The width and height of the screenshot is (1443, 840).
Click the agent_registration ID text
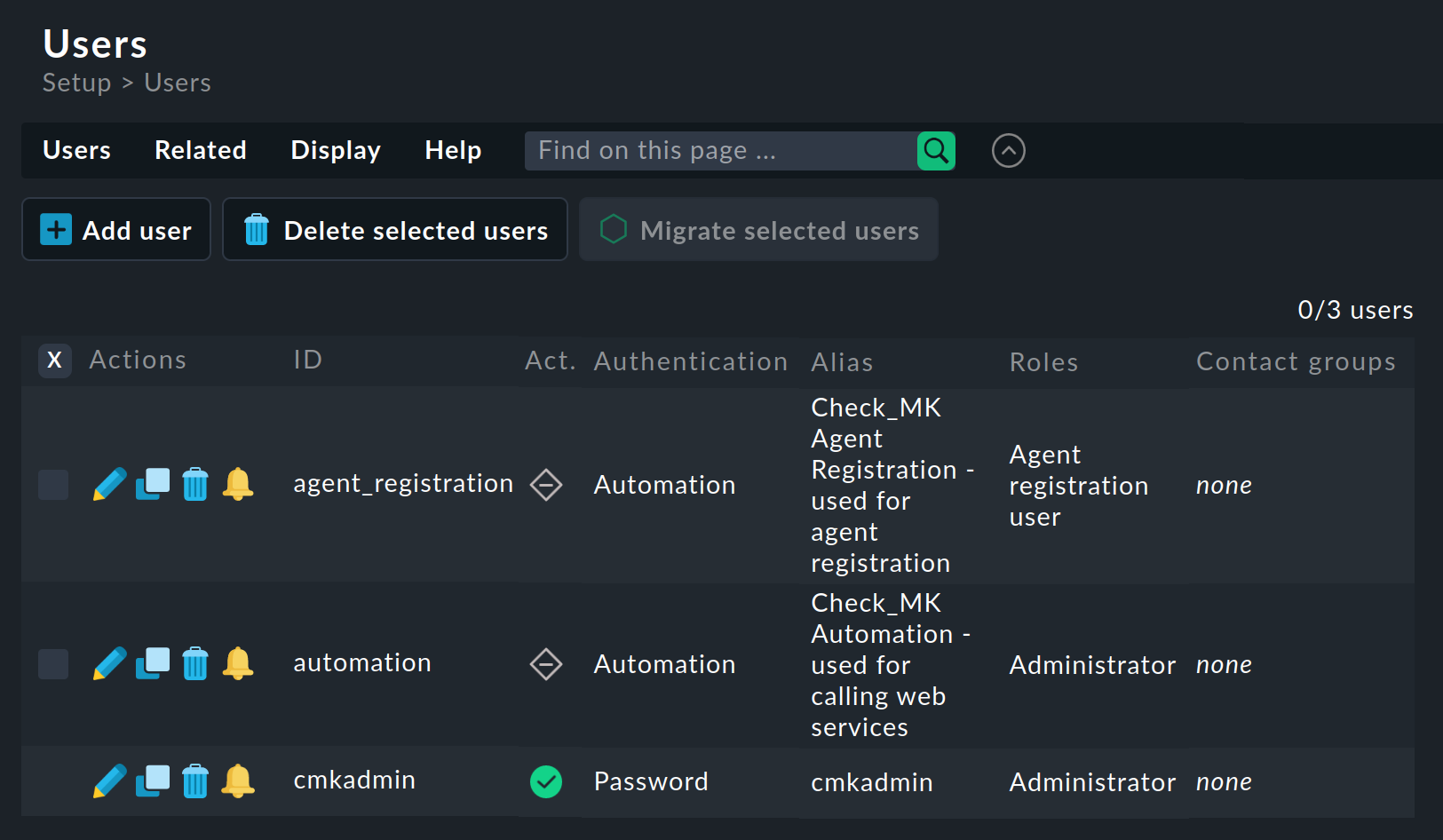(403, 483)
